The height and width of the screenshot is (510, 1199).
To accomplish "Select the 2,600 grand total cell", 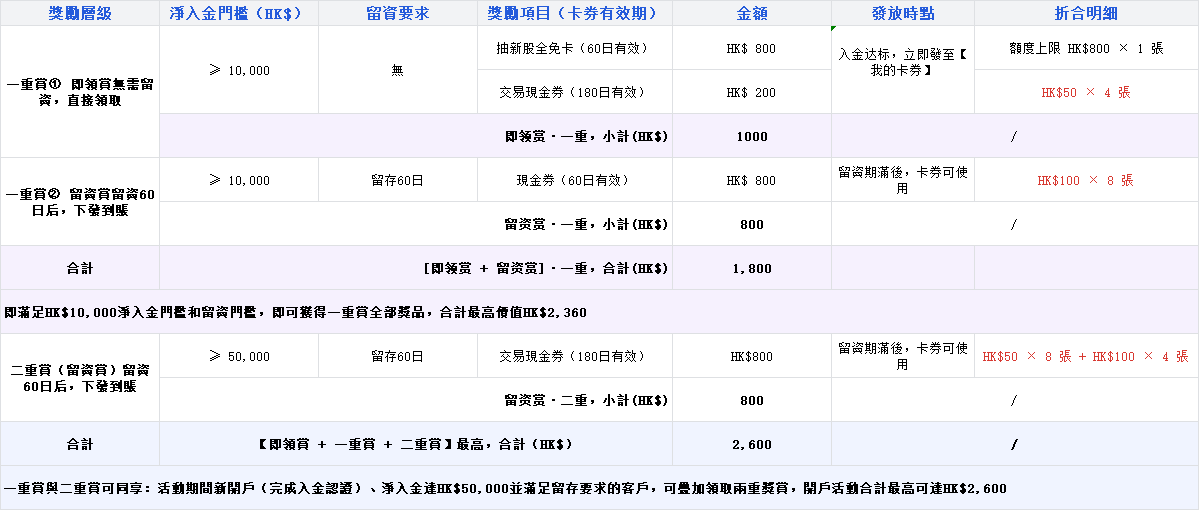I will [x=752, y=444].
